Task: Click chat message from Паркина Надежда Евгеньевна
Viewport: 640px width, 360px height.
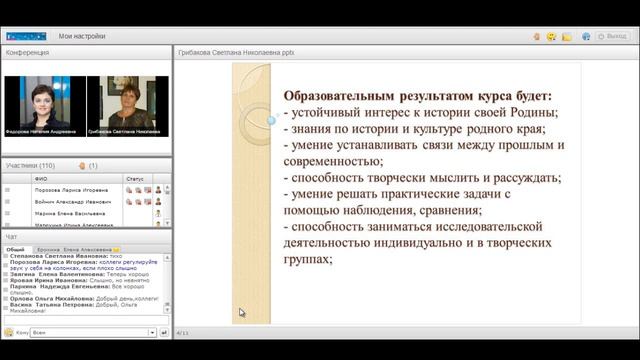Action: click(x=77, y=289)
